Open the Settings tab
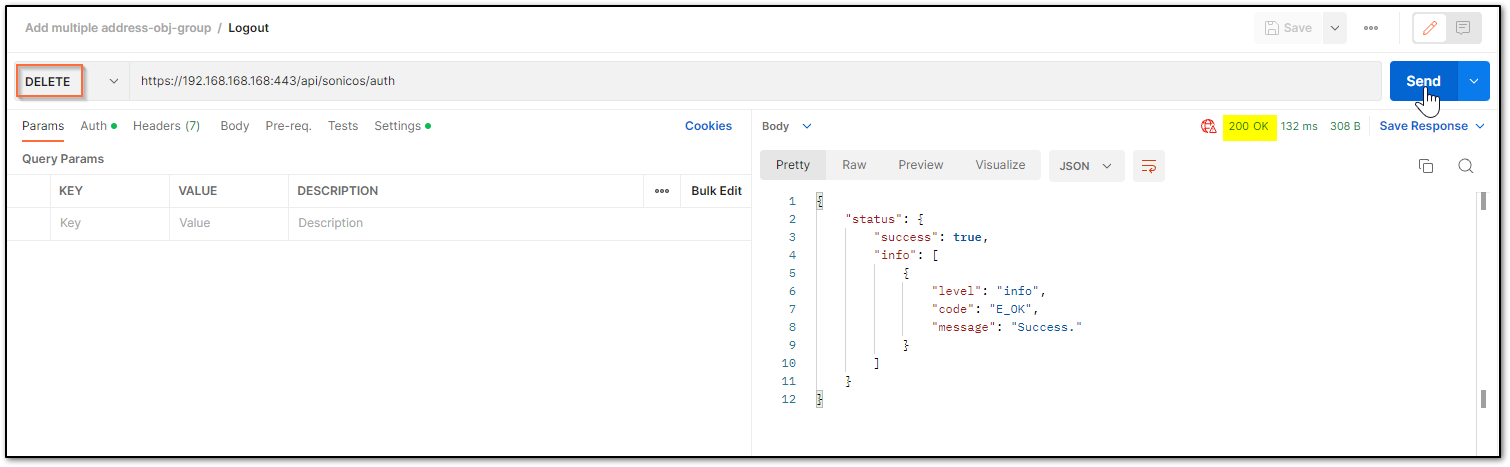Screen dimensions: 1510x467 [x=402, y=126]
